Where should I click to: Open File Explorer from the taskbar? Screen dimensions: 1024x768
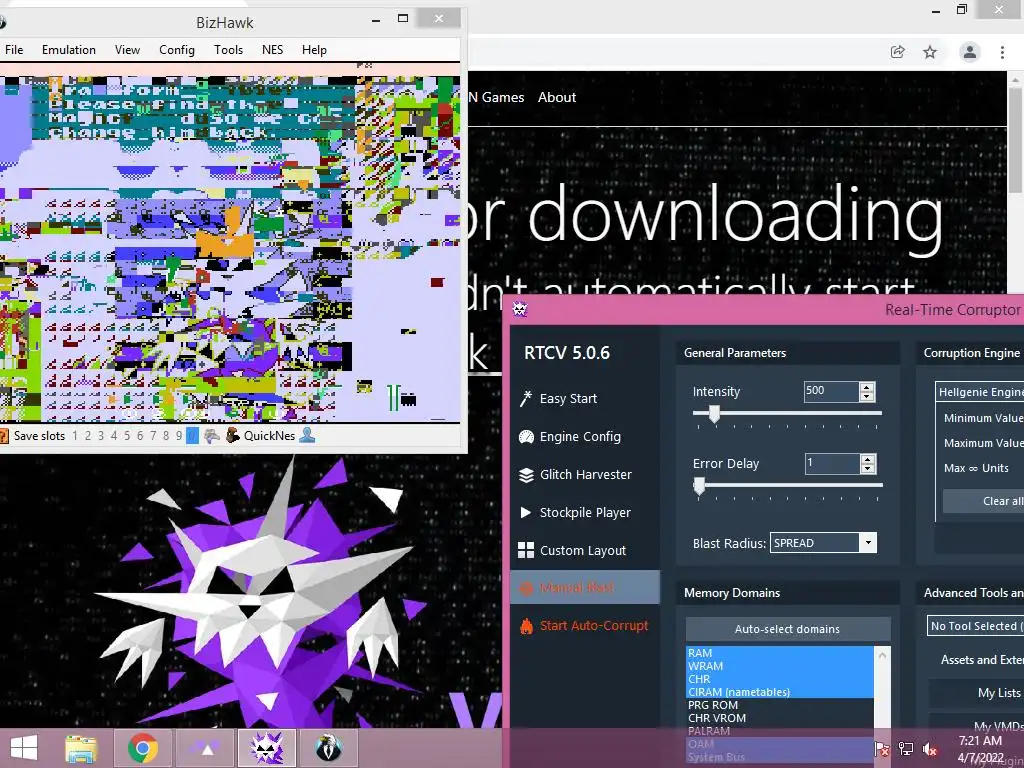click(x=81, y=748)
